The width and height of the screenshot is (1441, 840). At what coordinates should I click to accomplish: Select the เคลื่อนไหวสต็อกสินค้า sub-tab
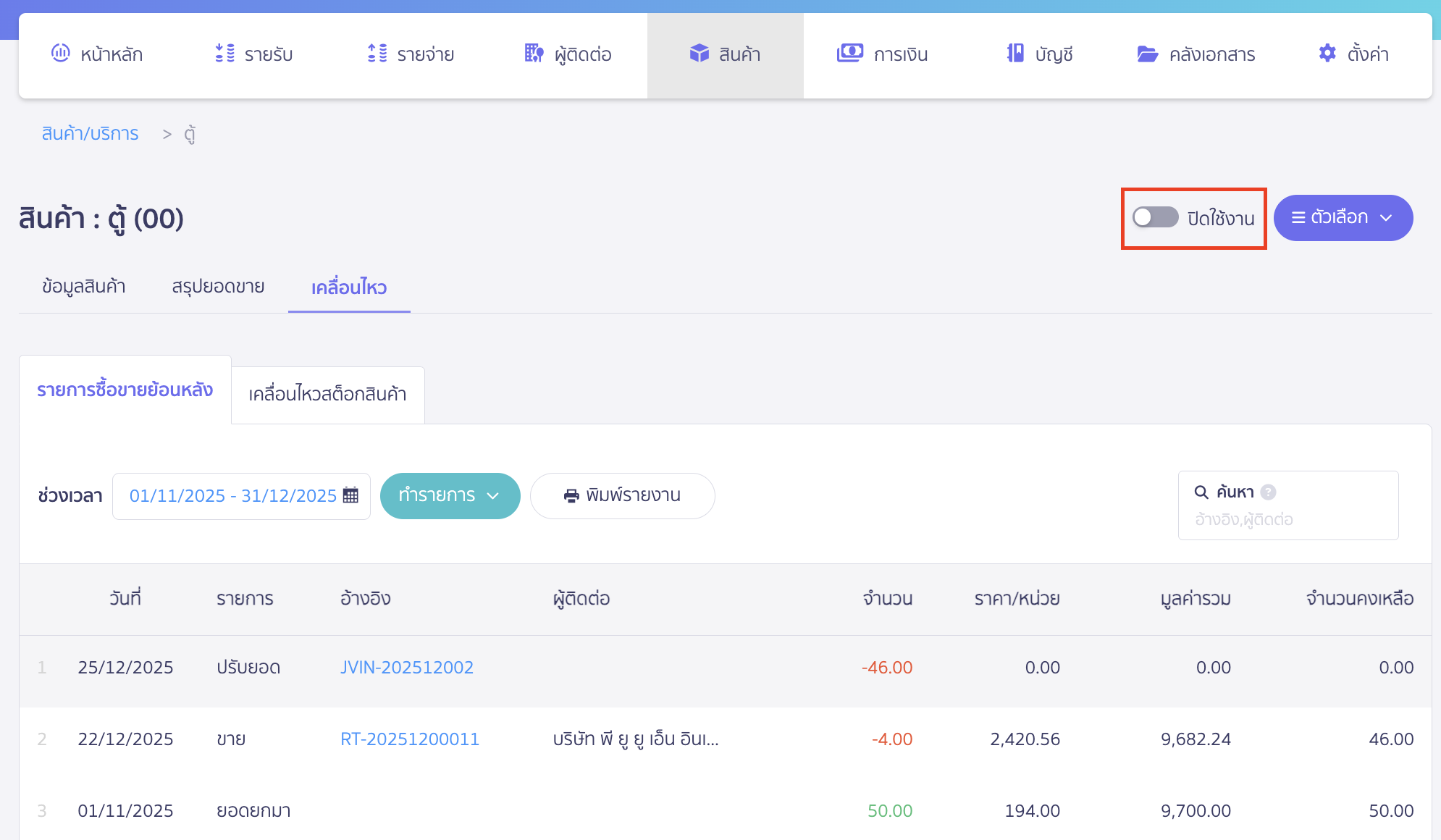327,395
